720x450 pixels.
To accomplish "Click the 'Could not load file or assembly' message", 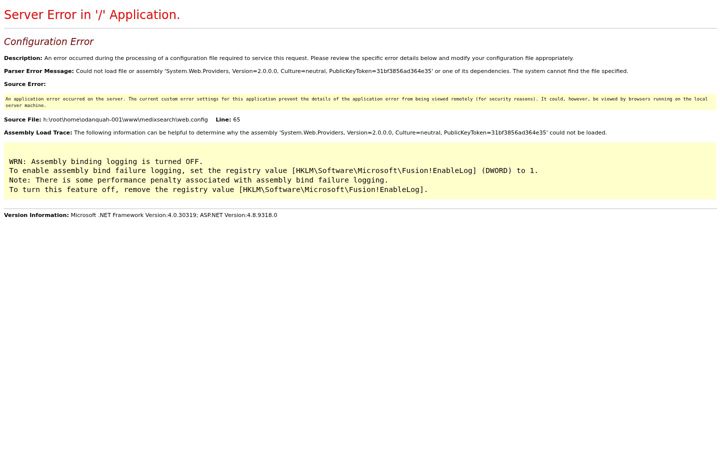I will [352, 71].
